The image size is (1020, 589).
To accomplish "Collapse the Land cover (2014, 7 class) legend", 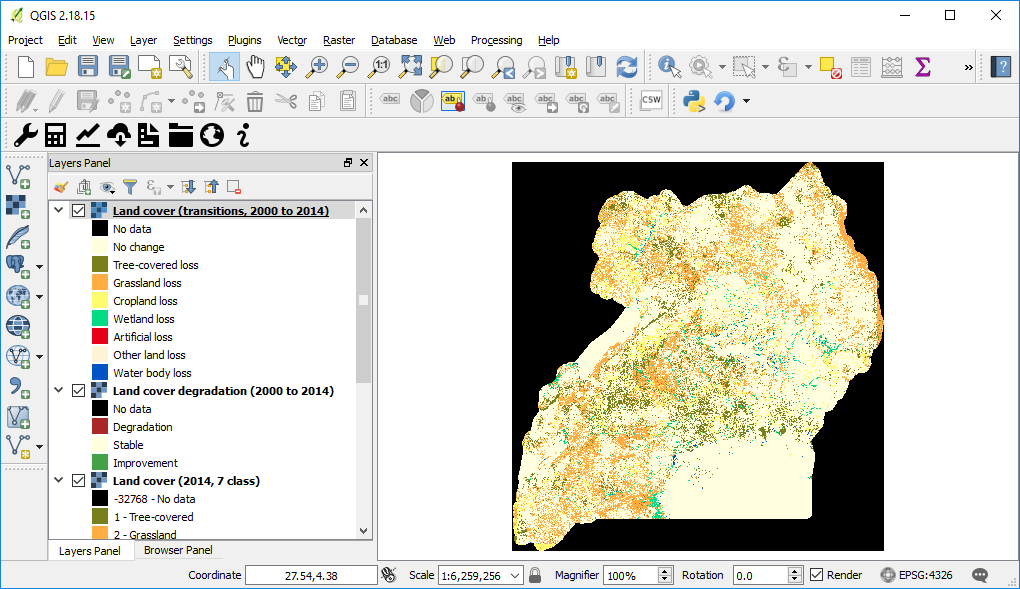I will (x=59, y=481).
